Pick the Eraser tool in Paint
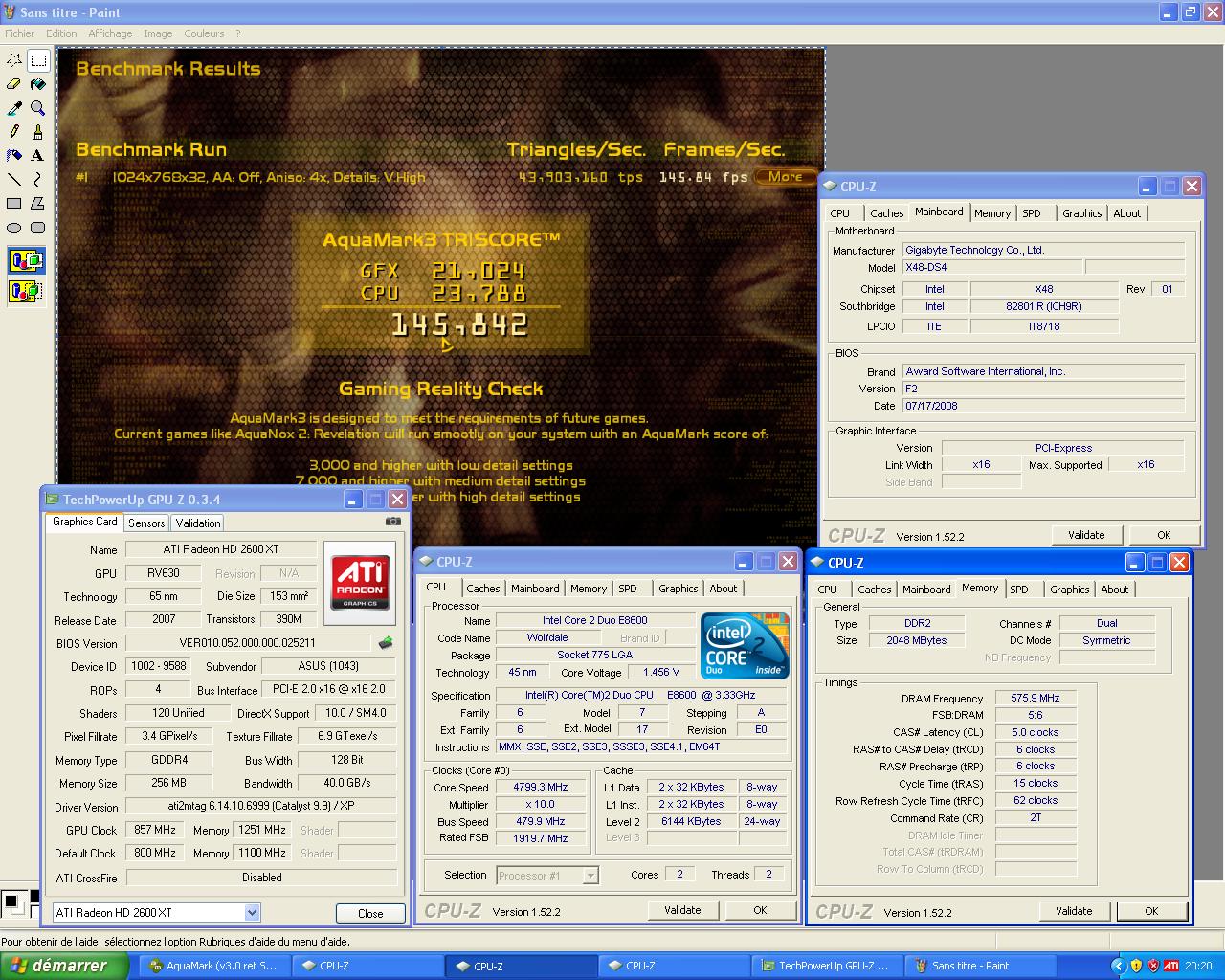This screenshot has height=980, width=1225. [x=14, y=84]
